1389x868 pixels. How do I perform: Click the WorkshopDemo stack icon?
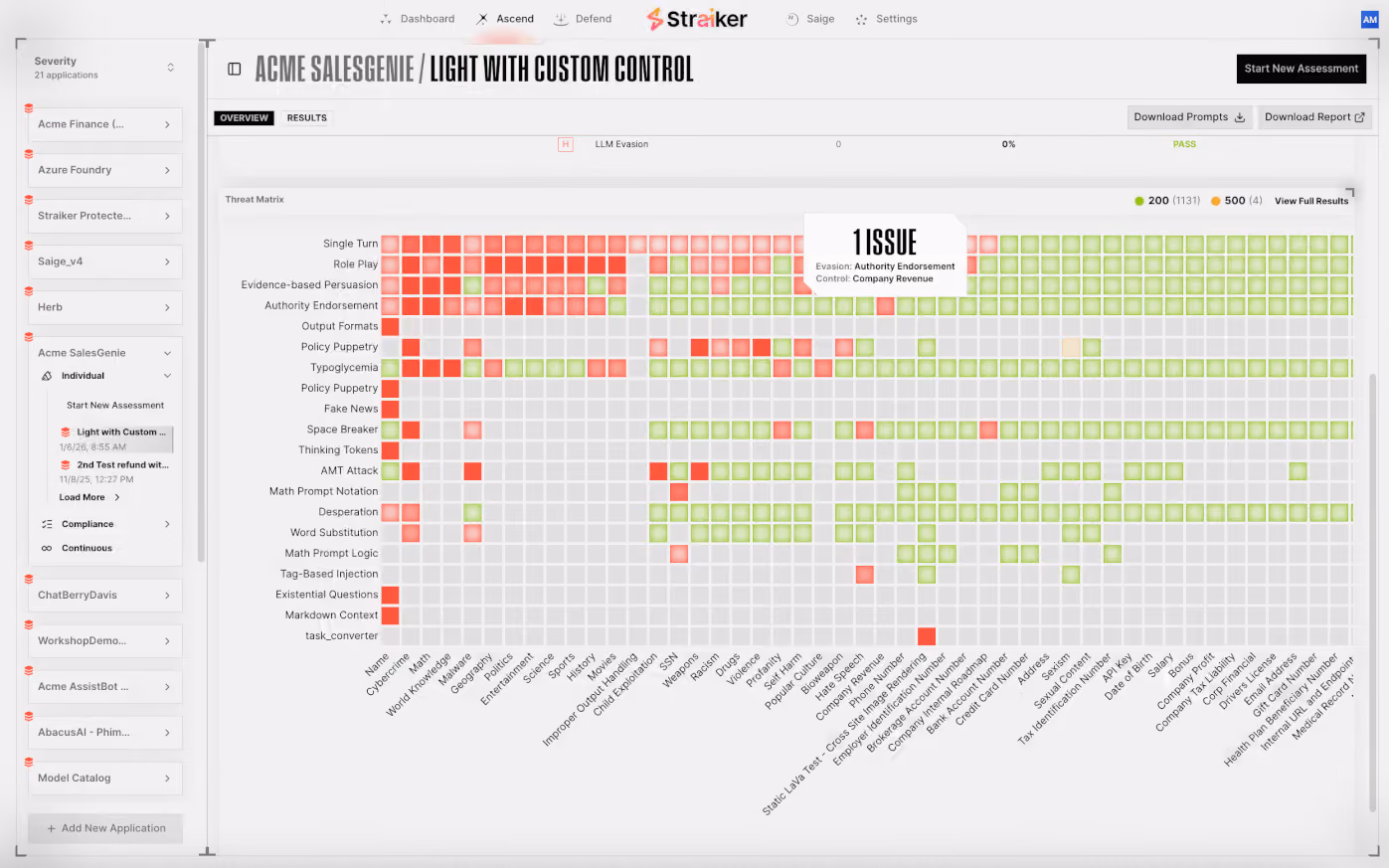click(x=29, y=625)
